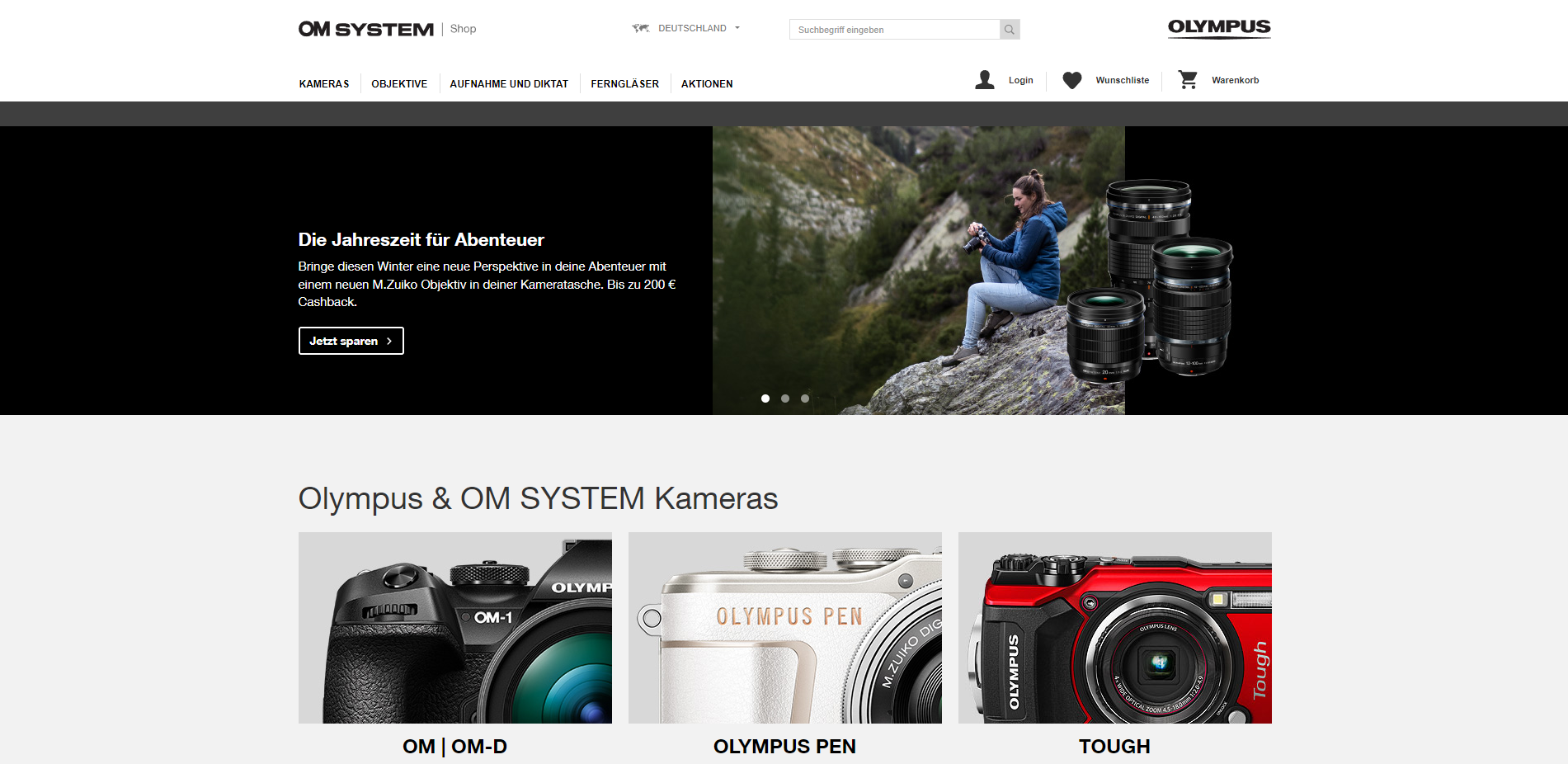The image size is (1568, 764).
Task: Click the Shop link beside logo
Action: [463, 29]
